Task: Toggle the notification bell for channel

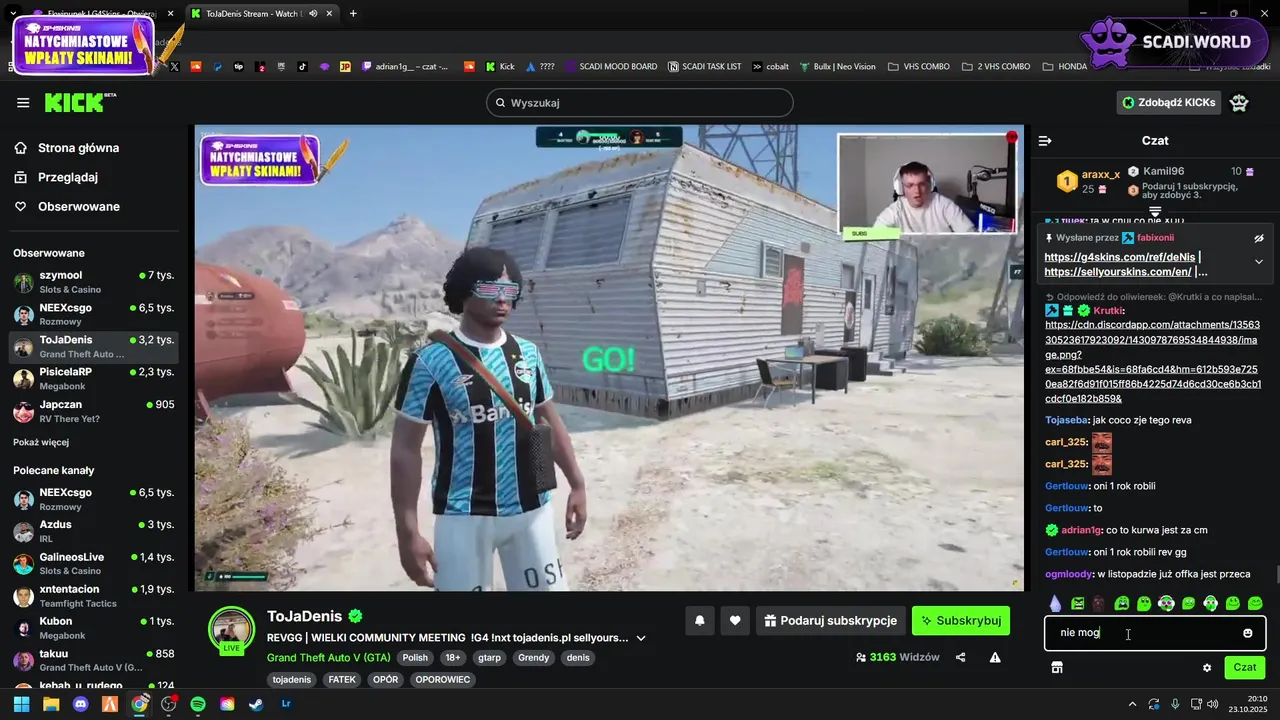Action: pyautogui.click(x=700, y=621)
